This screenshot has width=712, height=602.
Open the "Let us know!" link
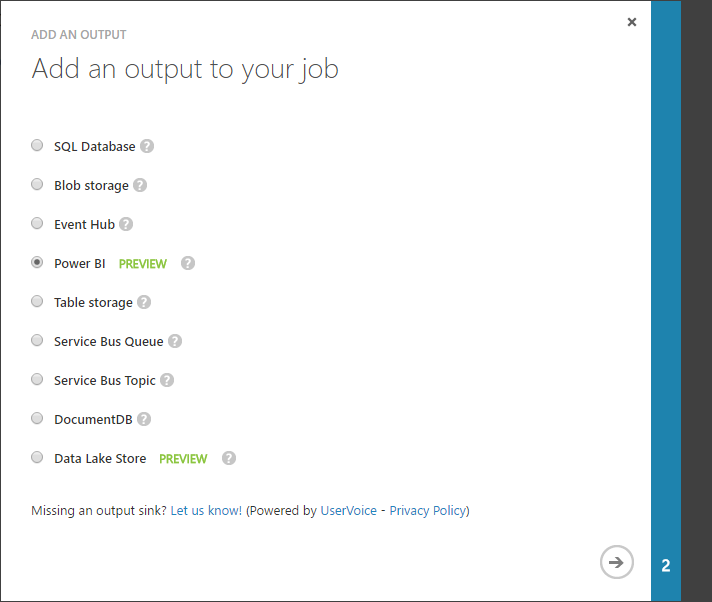pos(206,510)
